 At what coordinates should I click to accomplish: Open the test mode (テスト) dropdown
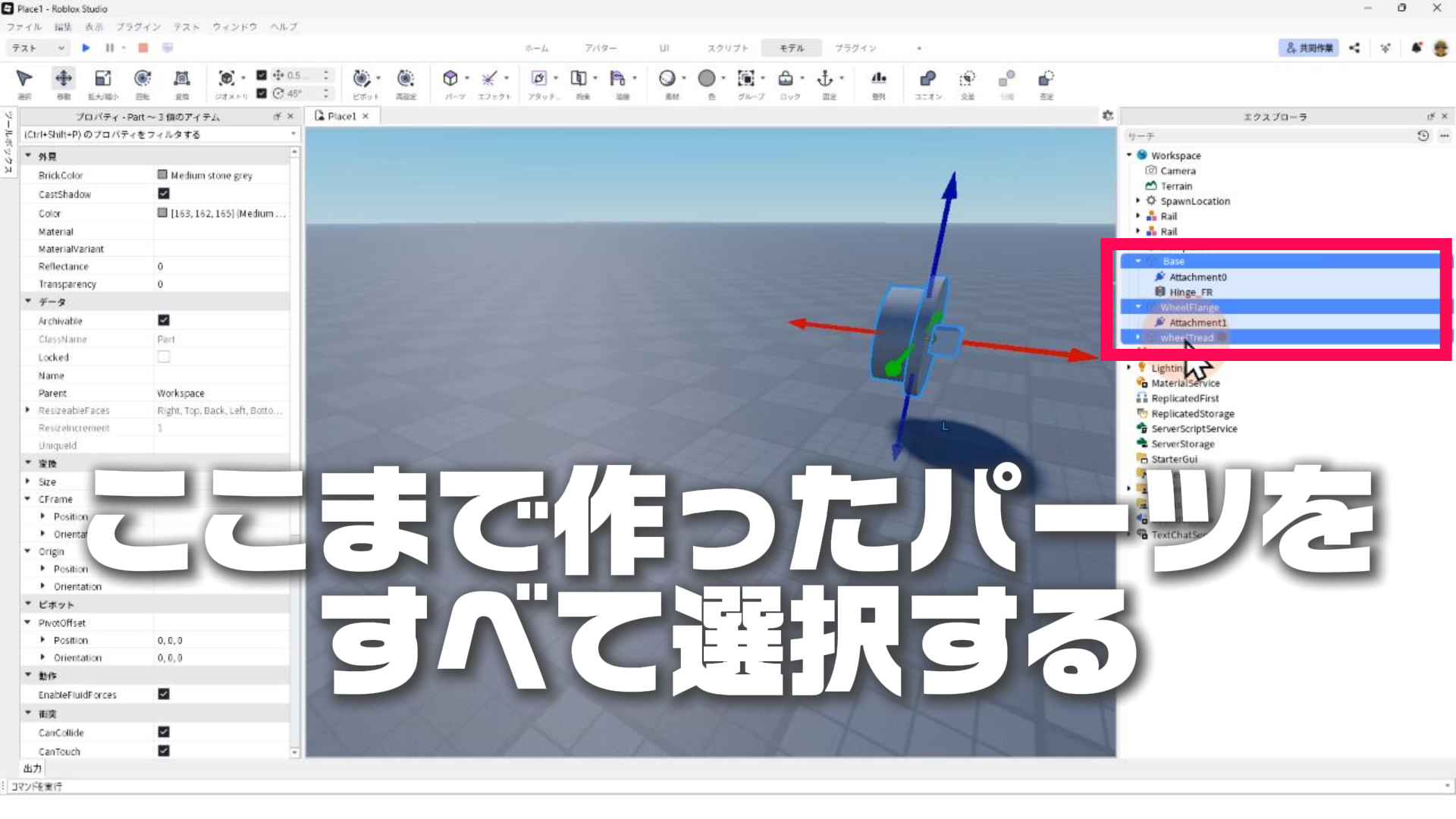point(38,48)
